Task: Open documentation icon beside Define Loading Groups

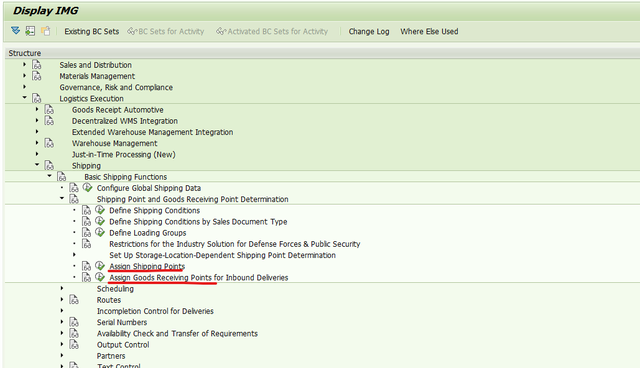Action: click(86, 233)
